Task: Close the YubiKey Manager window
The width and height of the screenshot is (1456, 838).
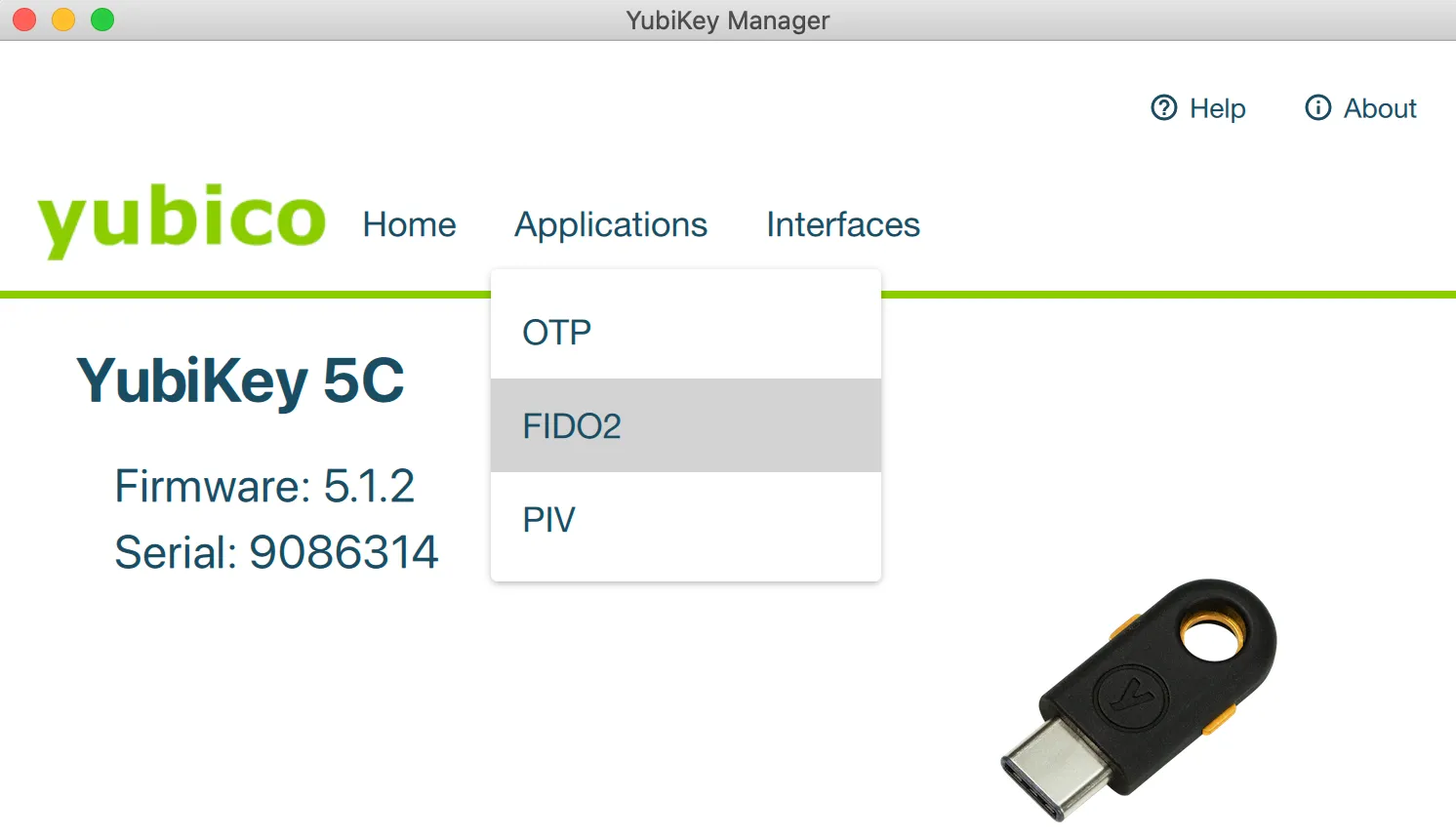Action: point(24,20)
